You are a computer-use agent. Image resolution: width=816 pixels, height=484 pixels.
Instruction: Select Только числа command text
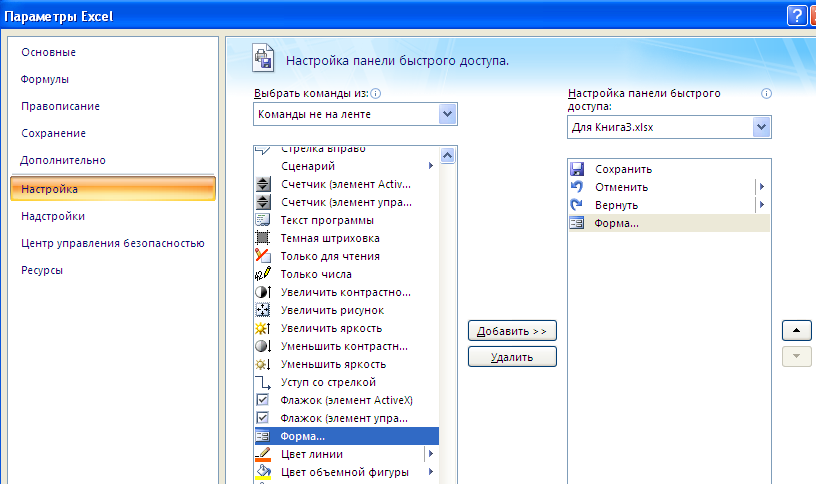[316, 274]
